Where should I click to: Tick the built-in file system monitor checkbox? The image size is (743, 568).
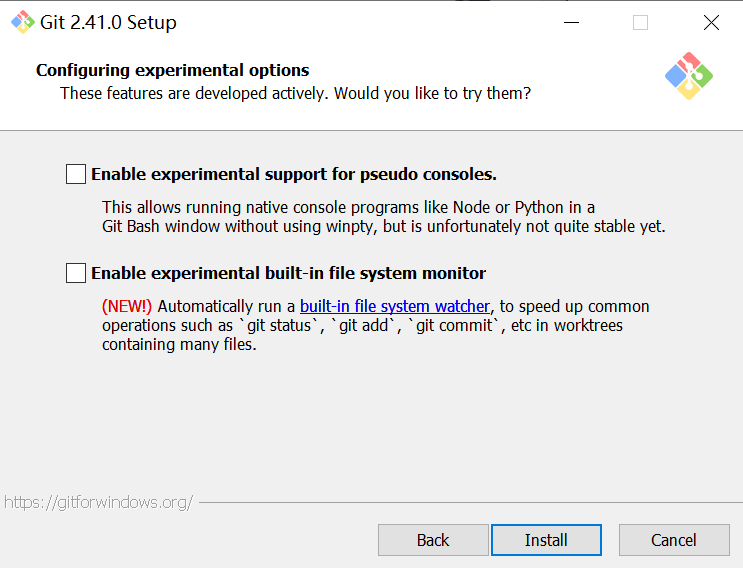[x=76, y=273]
